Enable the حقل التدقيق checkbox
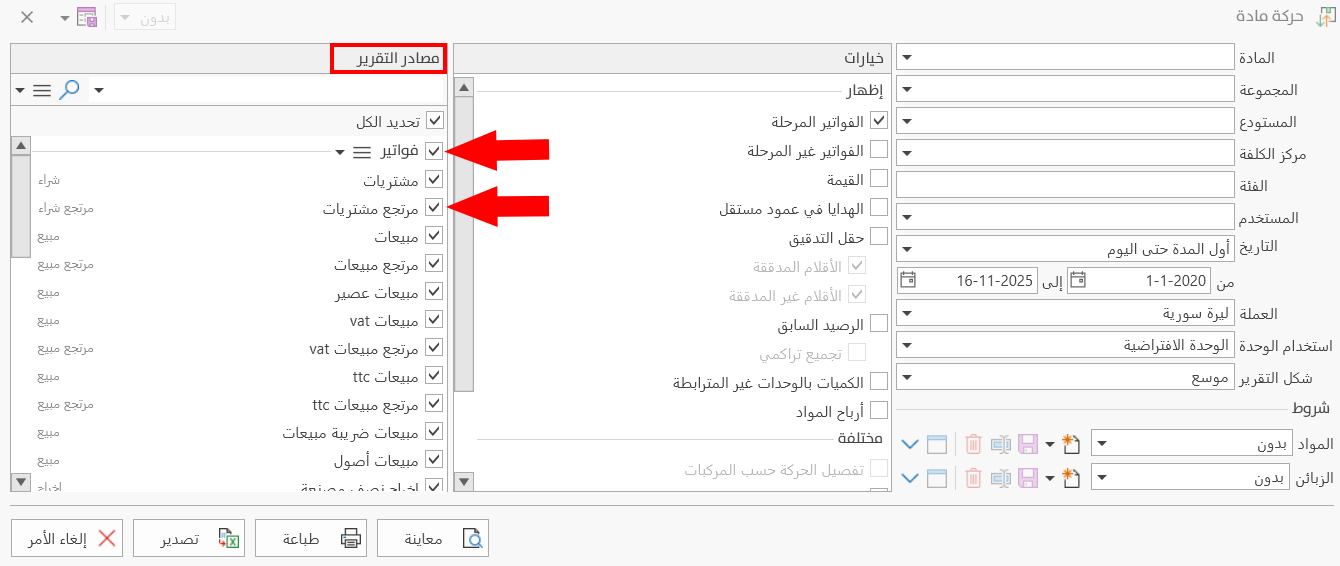The height and width of the screenshot is (566, 1340). tap(879, 237)
